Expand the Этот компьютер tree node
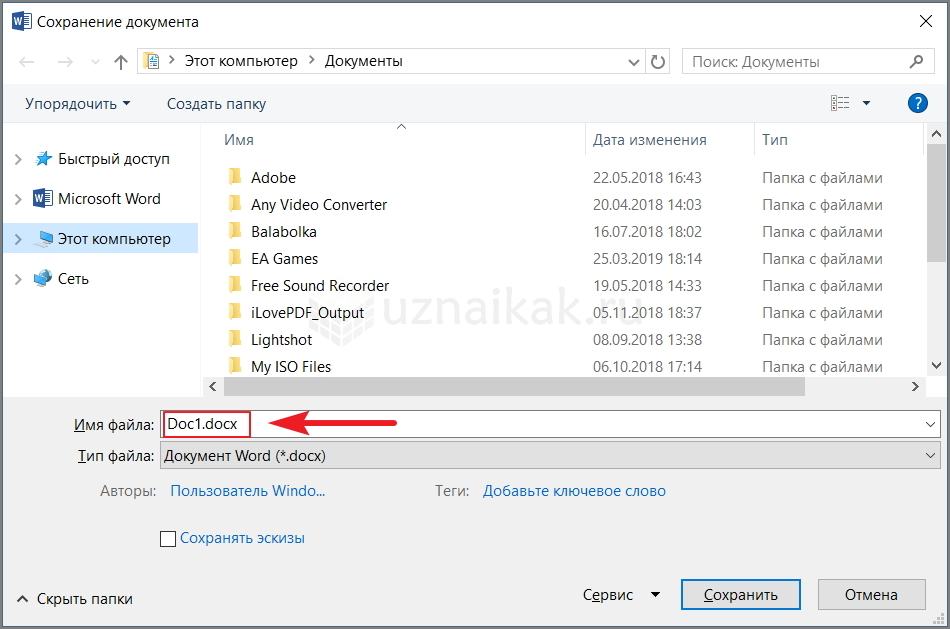The width and height of the screenshot is (950, 629). point(18,239)
